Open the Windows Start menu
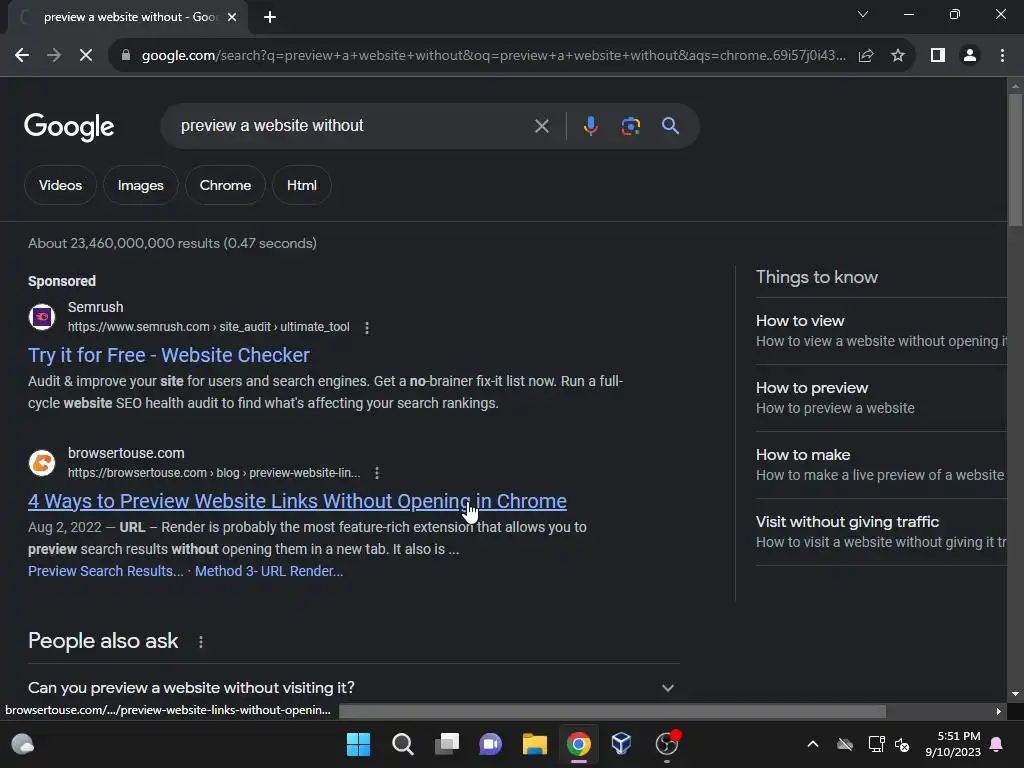Viewport: 1024px width, 768px height. click(x=358, y=744)
